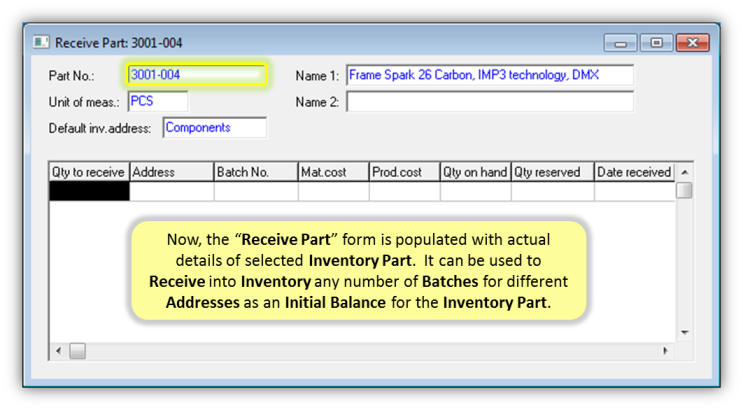
Task: Click the Name 1 text field
Action: coord(489,75)
